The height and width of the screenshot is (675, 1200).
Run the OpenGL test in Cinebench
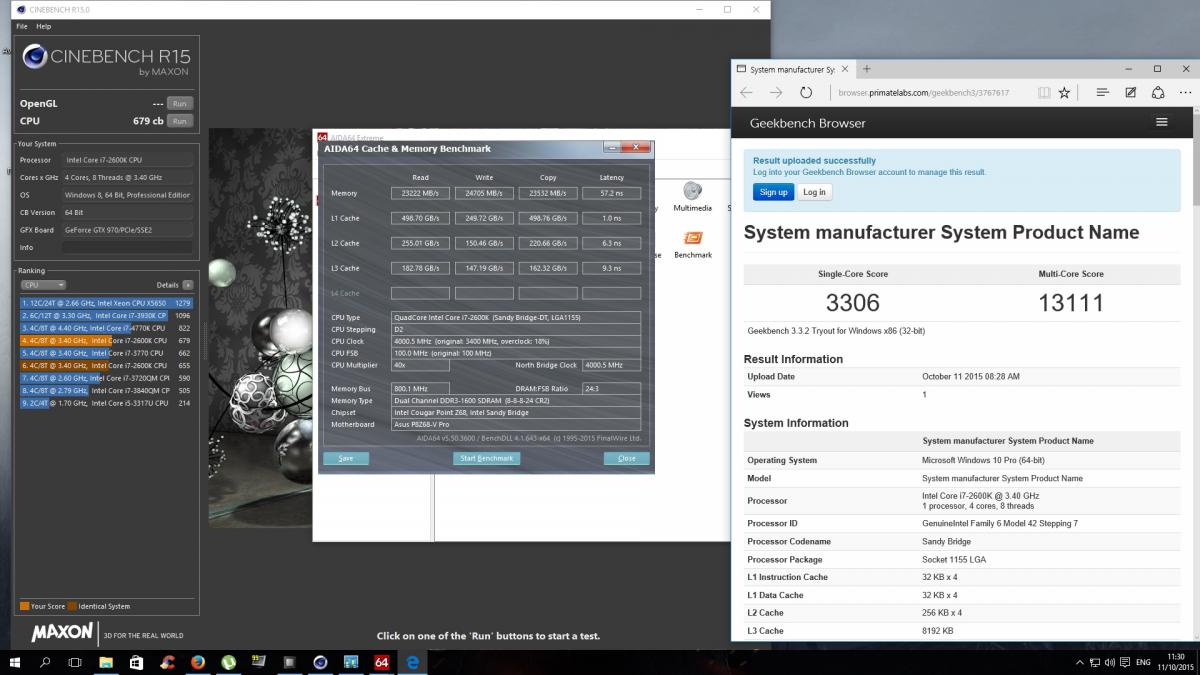pyautogui.click(x=179, y=103)
